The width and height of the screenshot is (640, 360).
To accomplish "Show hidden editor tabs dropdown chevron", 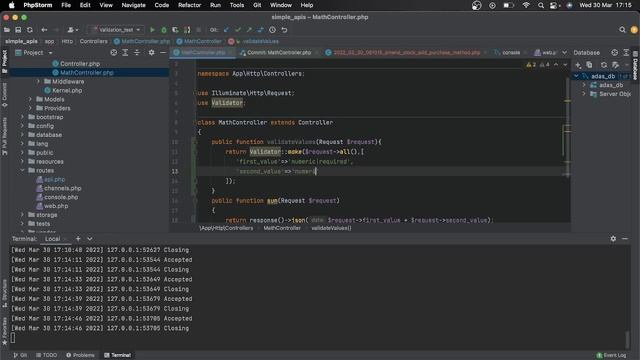I will (564, 53).
